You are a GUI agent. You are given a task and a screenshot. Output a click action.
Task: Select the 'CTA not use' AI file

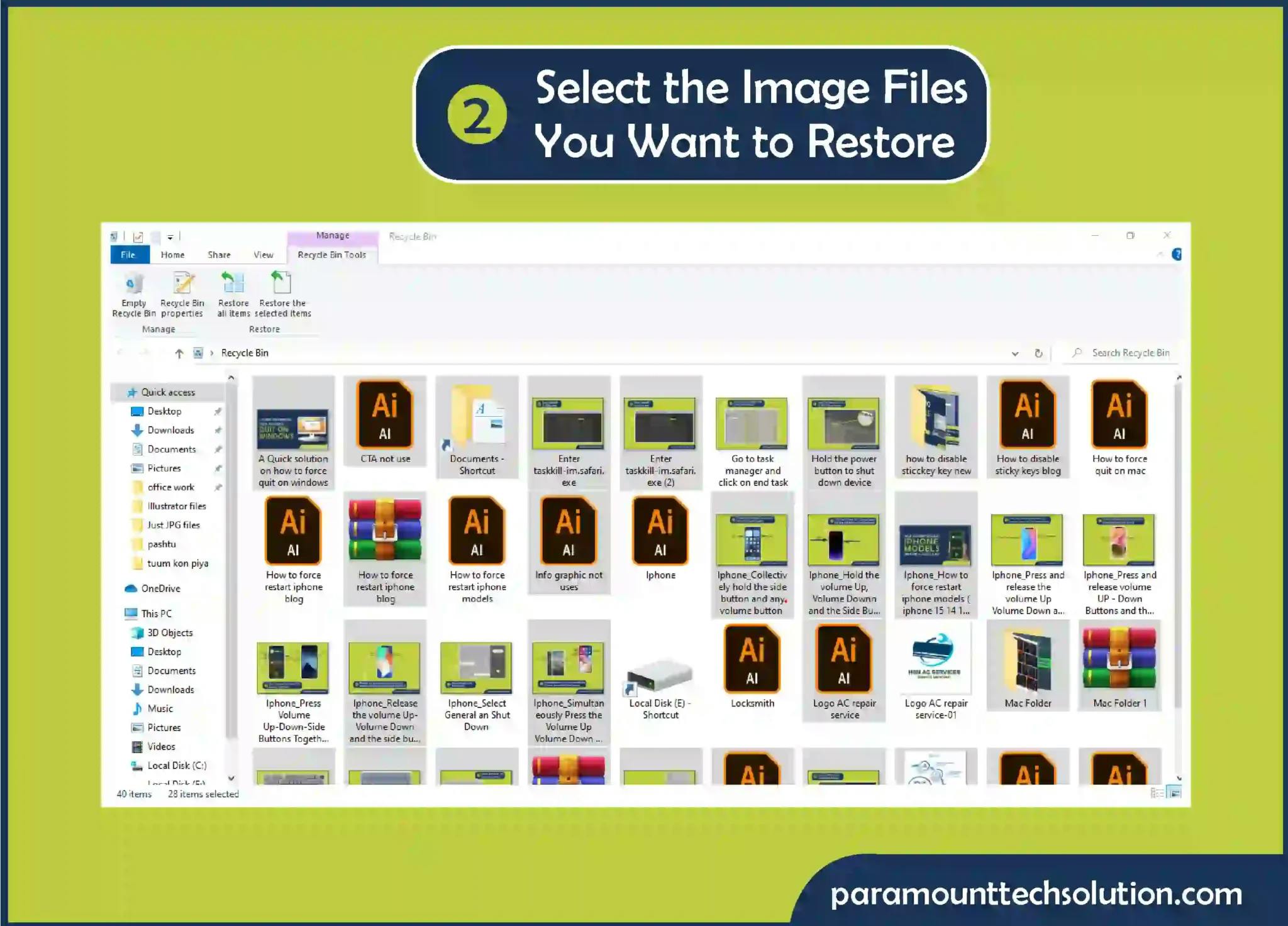click(x=385, y=422)
